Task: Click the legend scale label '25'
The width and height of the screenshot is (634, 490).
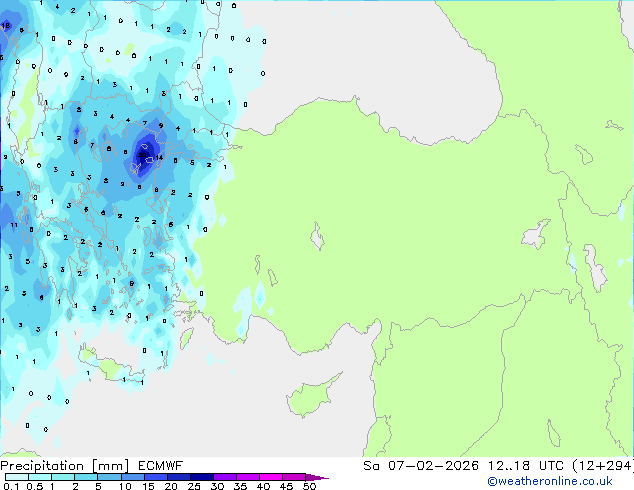Action: 194,486
